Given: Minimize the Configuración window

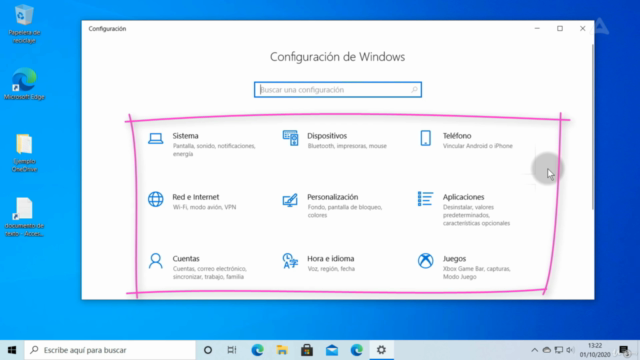Looking at the screenshot, I should point(537,29).
